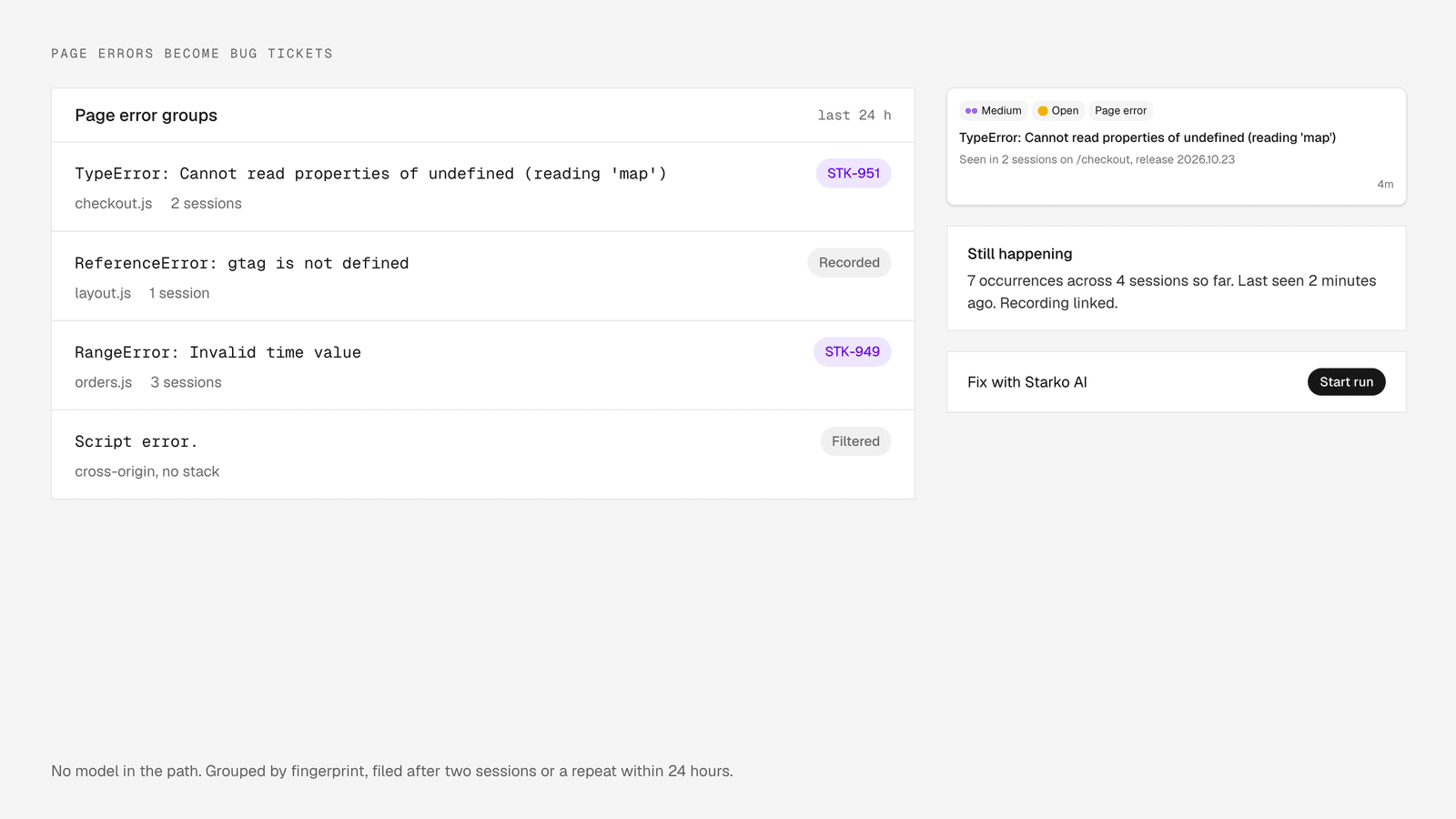The image size is (1456, 819).
Task: Open the ticket card title TypeError
Action: tap(1148, 137)
